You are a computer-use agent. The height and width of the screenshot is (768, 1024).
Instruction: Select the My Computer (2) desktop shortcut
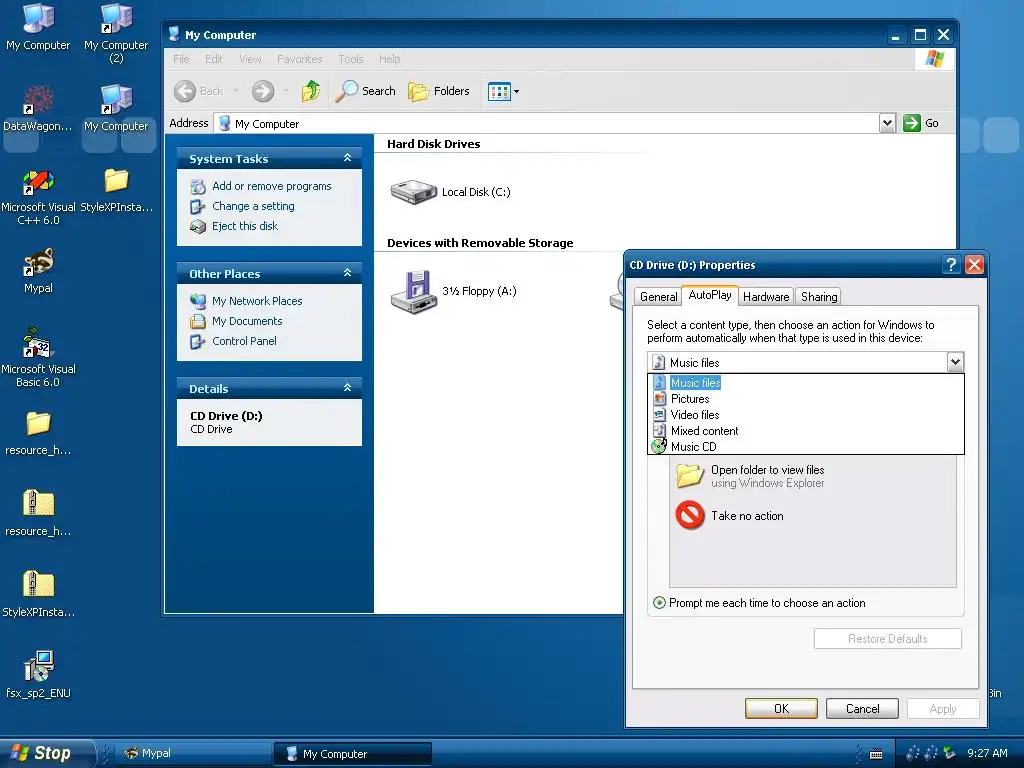point(116,33)
